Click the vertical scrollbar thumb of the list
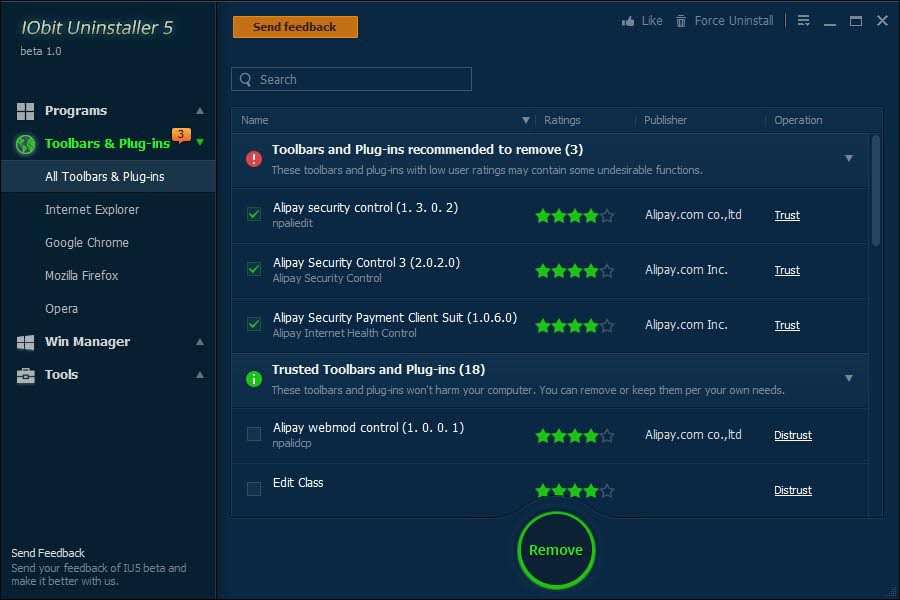Screen dimensions: 900x600 (875, 191)
